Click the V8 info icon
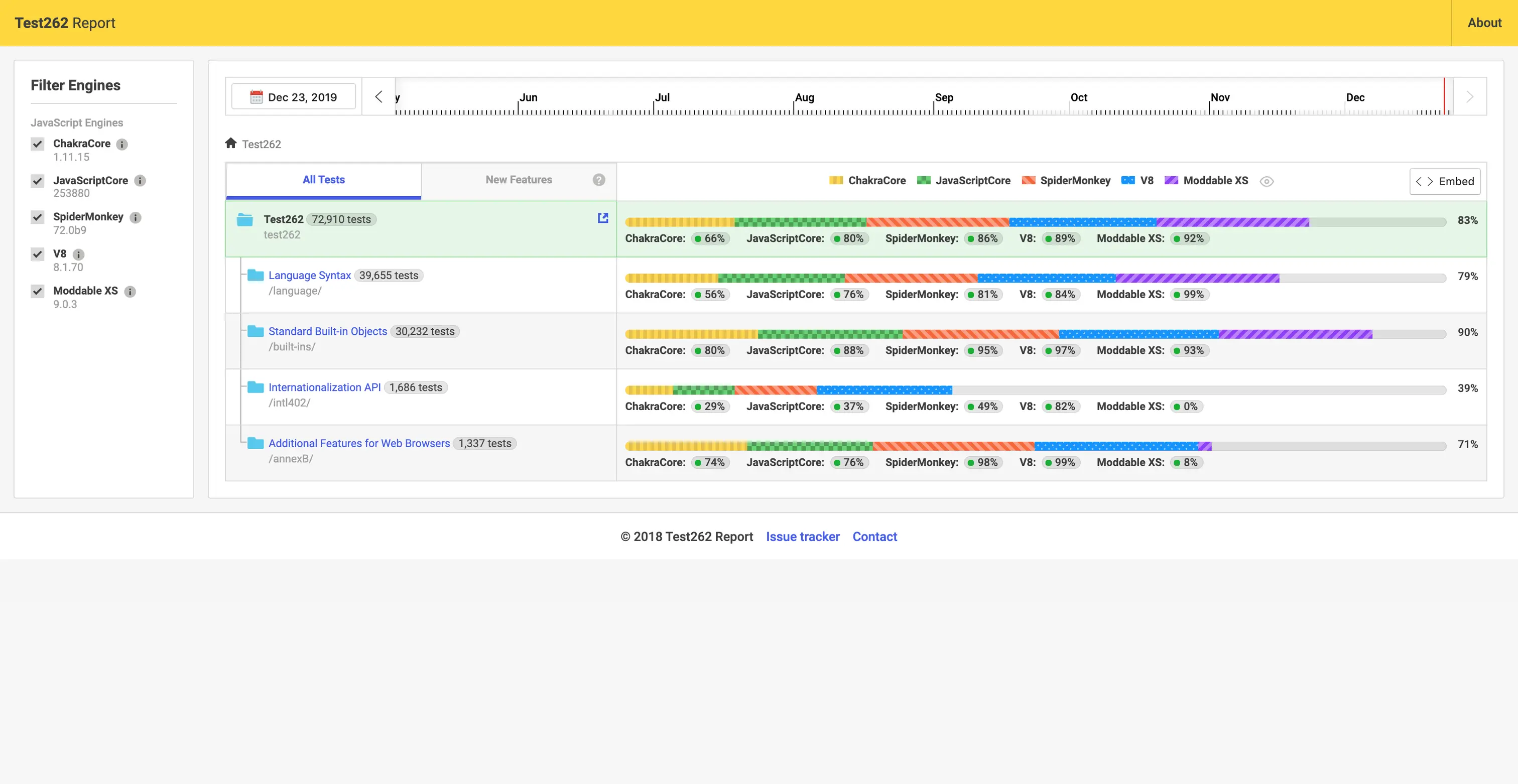Viewport: 1518px width, 784px height. (x=78, y=254)
